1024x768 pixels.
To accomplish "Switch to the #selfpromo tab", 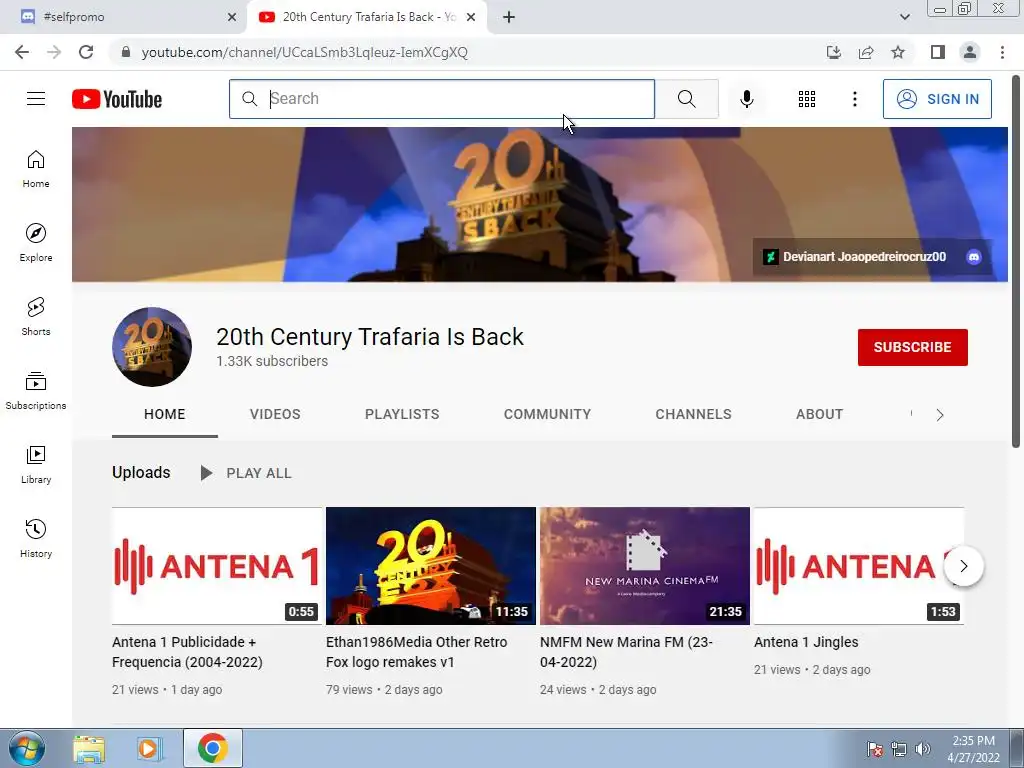I will pyautogui.click(x=124, y=17).
